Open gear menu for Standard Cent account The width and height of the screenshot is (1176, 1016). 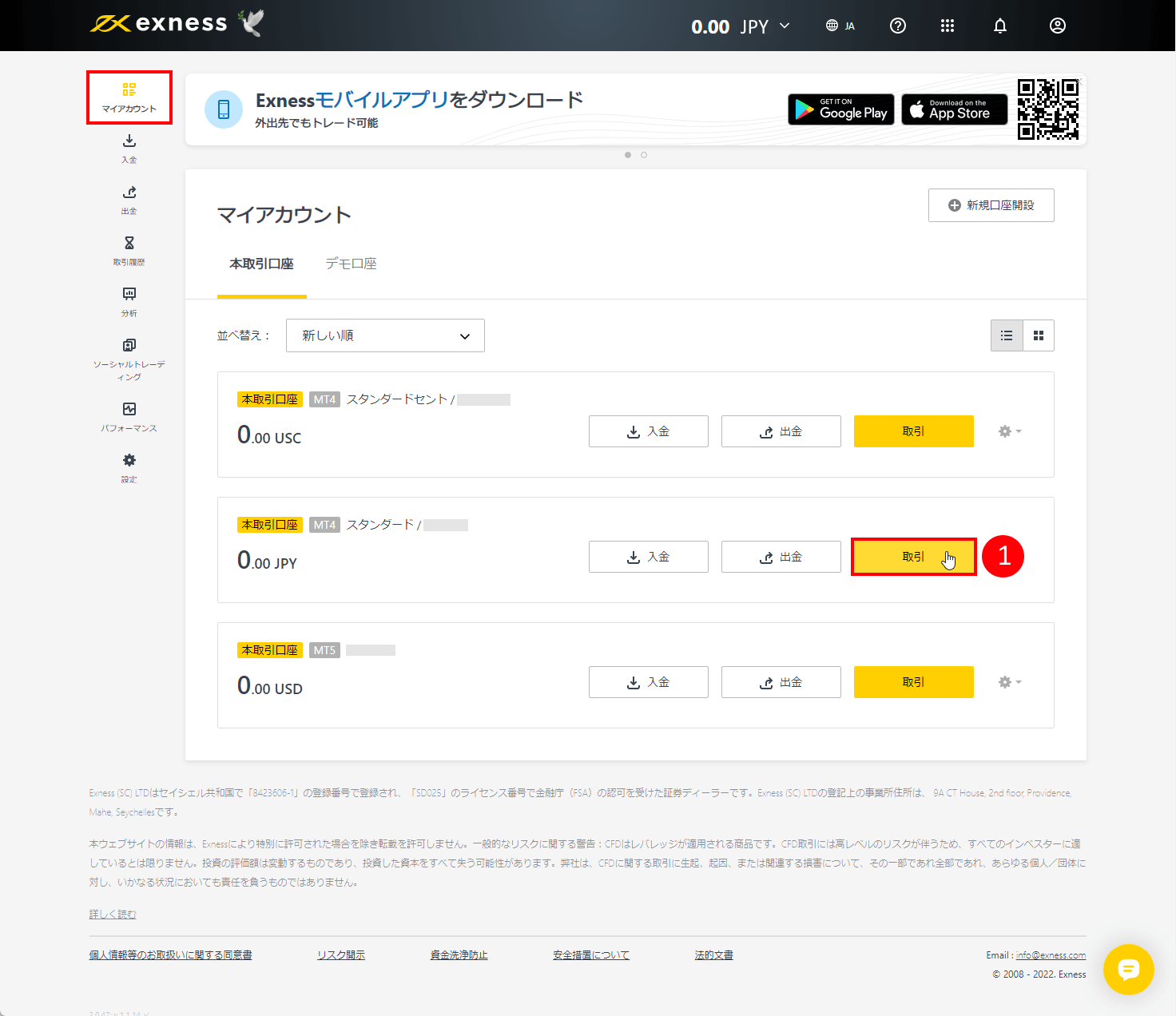[1010, 431]
